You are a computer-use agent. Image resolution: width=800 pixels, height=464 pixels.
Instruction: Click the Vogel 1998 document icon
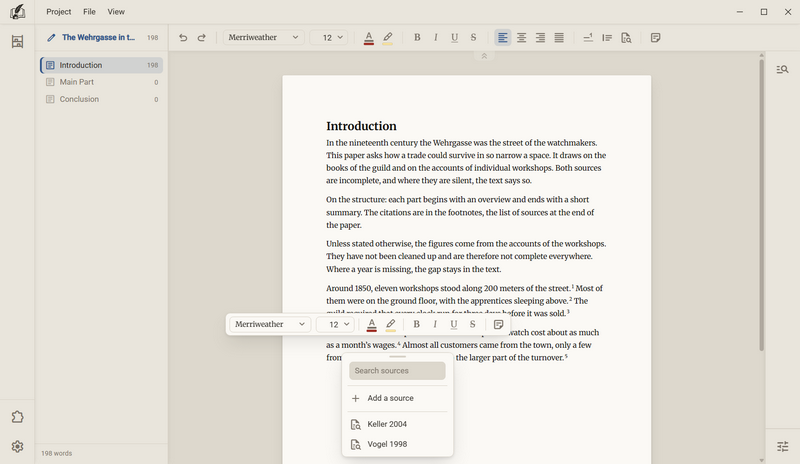(x=356, y=444)
